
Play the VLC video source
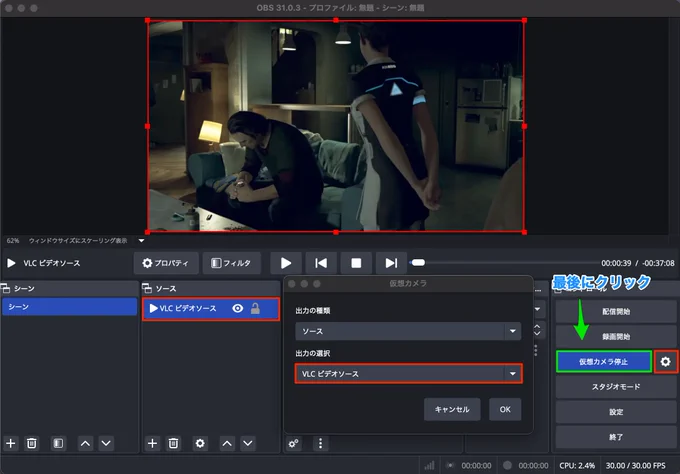point(286,263)
